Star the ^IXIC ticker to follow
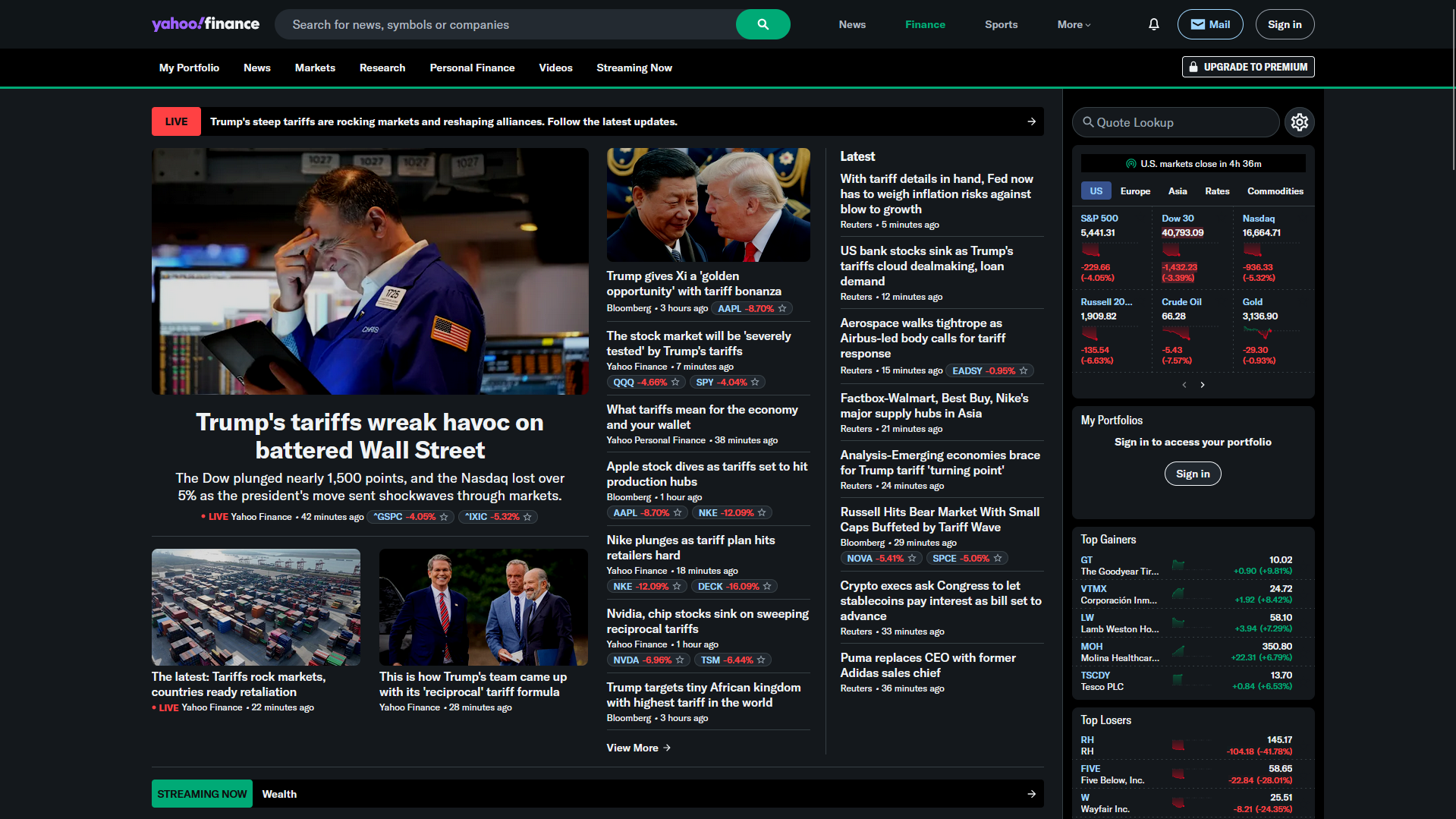The width and height of the screenshot is (1456, 819). pyautogui.click(x=527, y=517)
